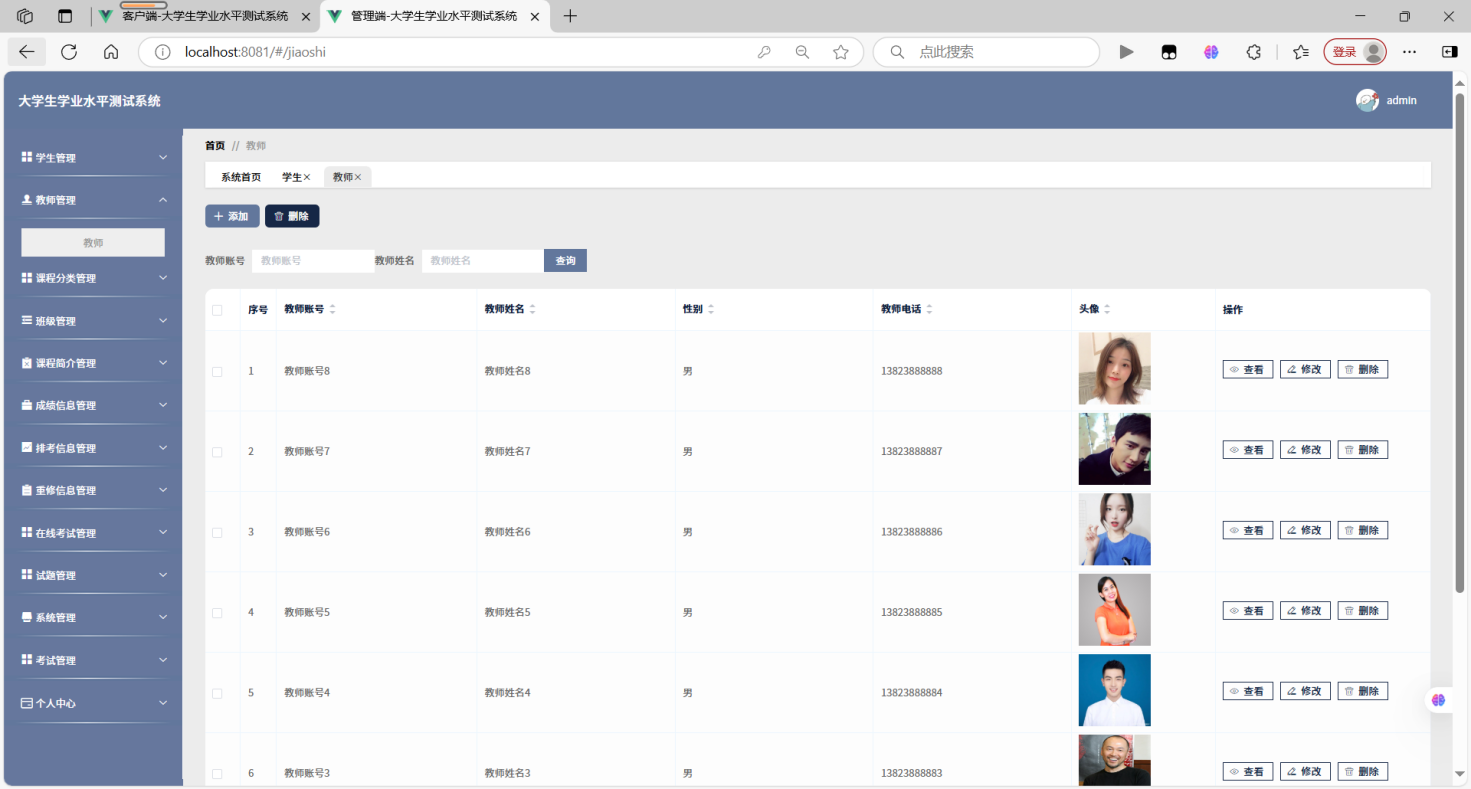Collapse the 教师管理 sidebar menu
Image resolution: width=1471 pixels, height=789 pixels.
point(94,200)
